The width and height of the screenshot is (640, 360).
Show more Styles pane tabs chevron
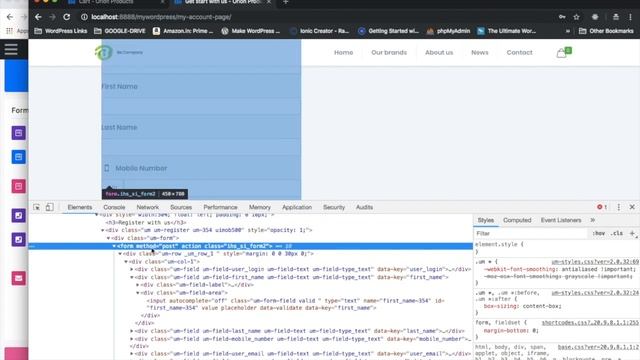592,220
